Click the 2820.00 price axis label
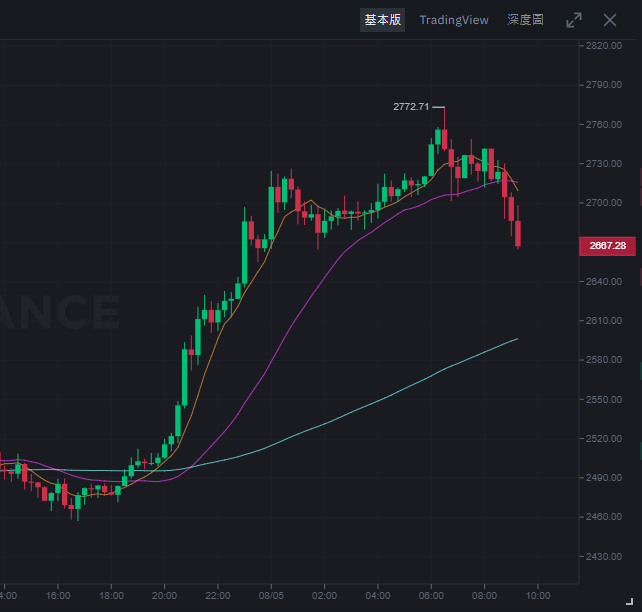642x612 pixels. coord(604,45)
